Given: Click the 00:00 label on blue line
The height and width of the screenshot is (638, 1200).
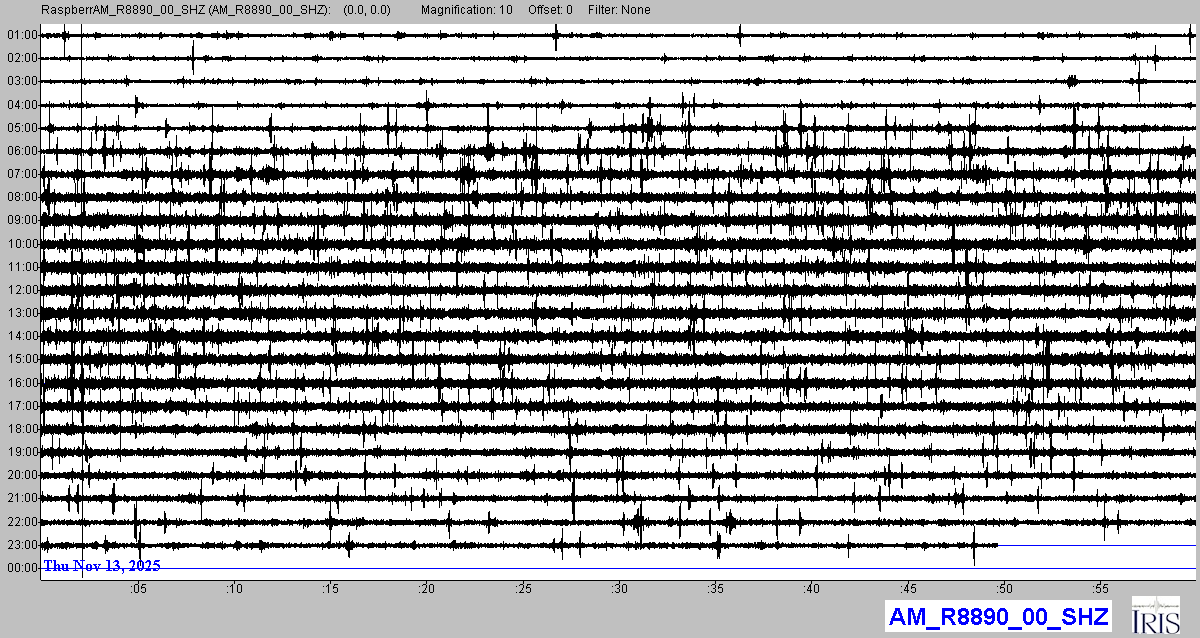Looking at the screenshot, I should [x=21, y=568].
